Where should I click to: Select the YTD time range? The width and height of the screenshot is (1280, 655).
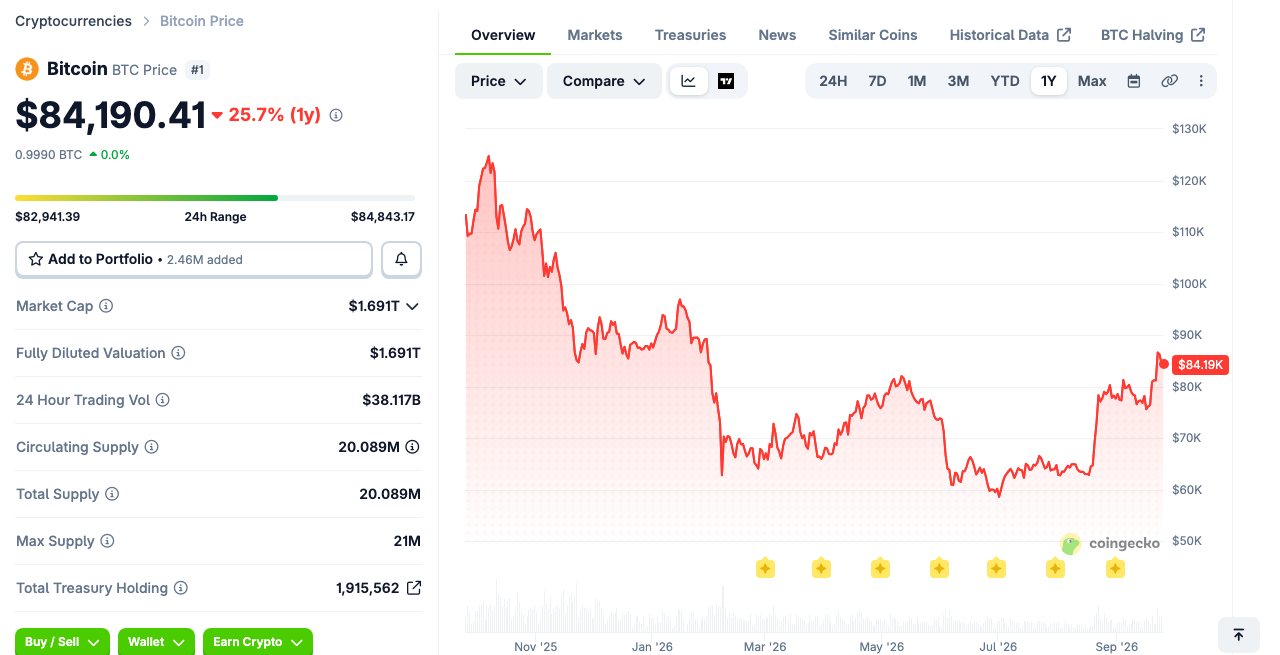(x=1005, y=81)
